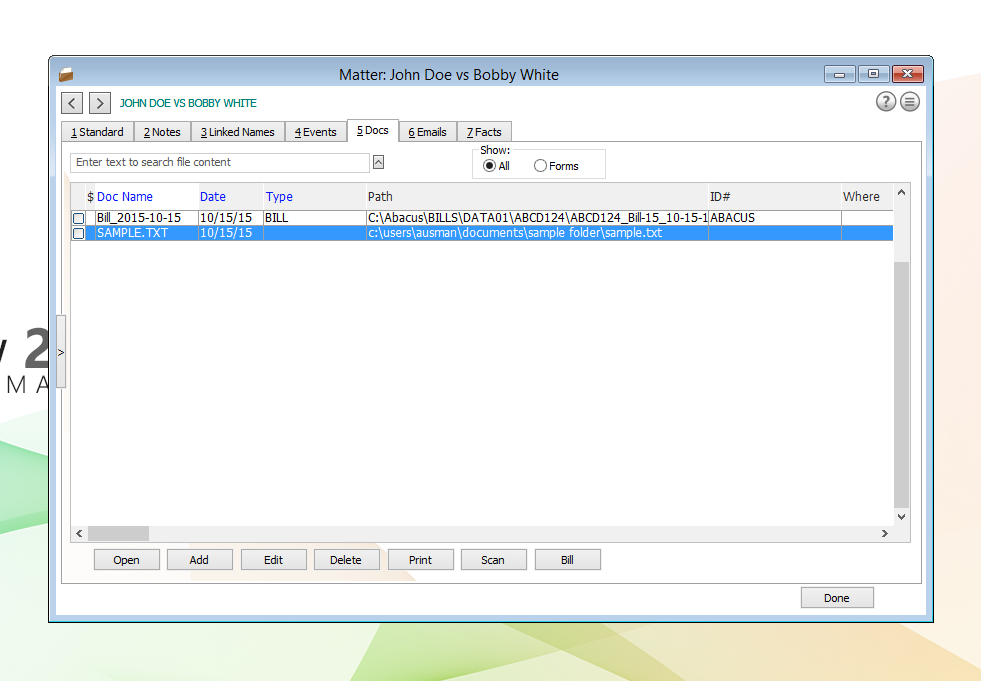This screenshot has width=981, height=681.
Task: Click the JOHN DOE VS BOBBY WHITE heading
Action: (188, 103)
